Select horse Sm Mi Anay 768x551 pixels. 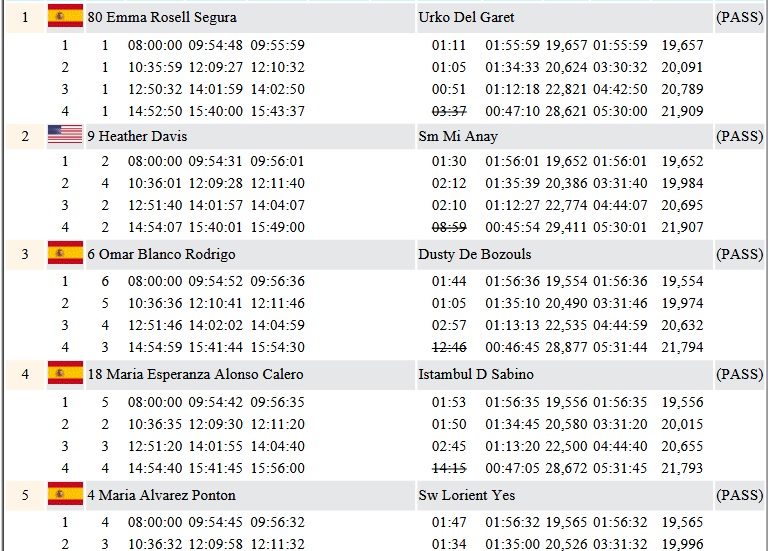tap(457, 137)
